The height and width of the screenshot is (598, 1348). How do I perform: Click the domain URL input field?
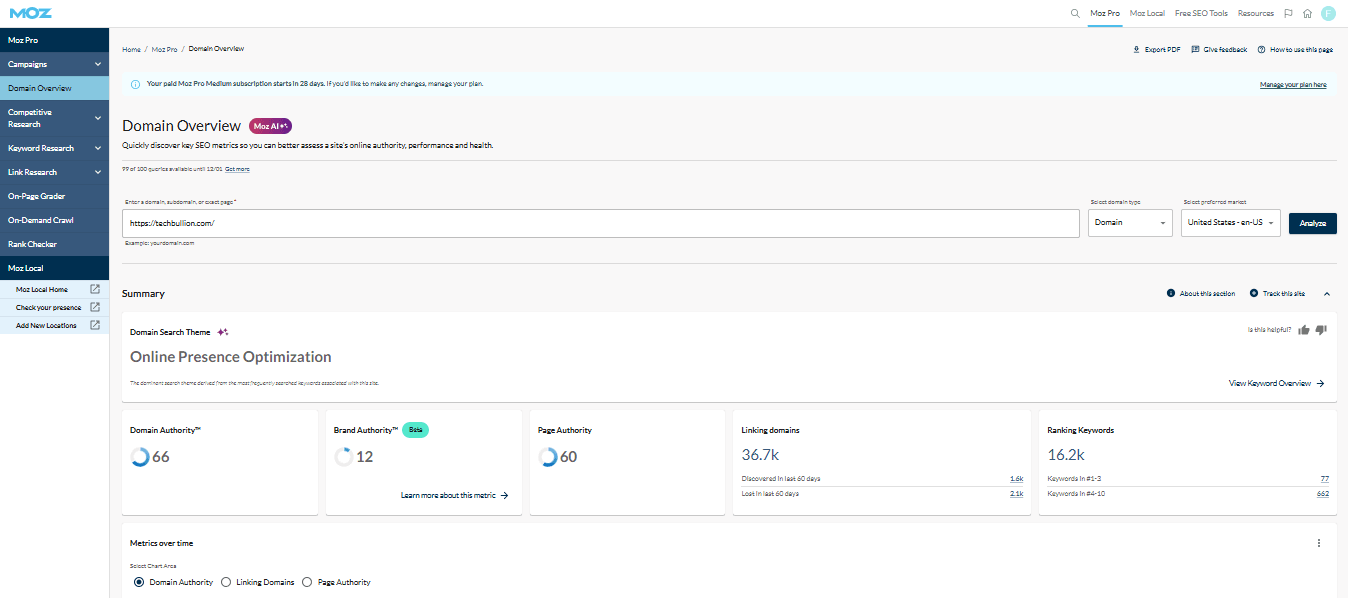pos(601,223)
